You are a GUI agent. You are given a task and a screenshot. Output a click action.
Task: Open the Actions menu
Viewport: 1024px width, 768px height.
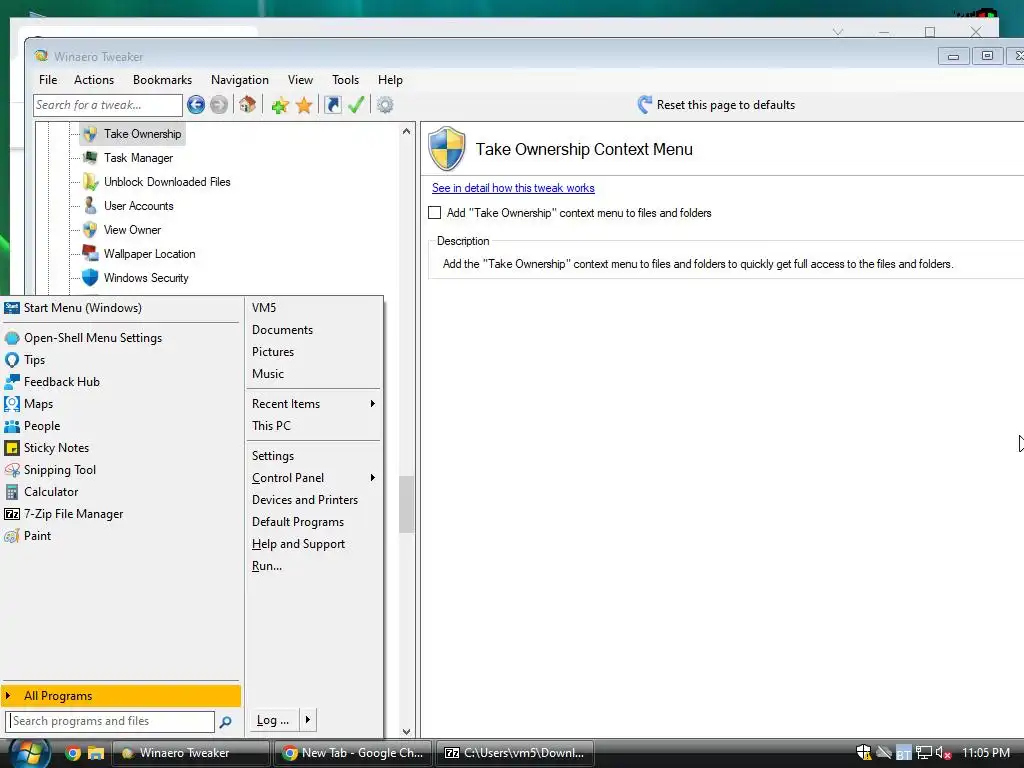coord(94,80)
